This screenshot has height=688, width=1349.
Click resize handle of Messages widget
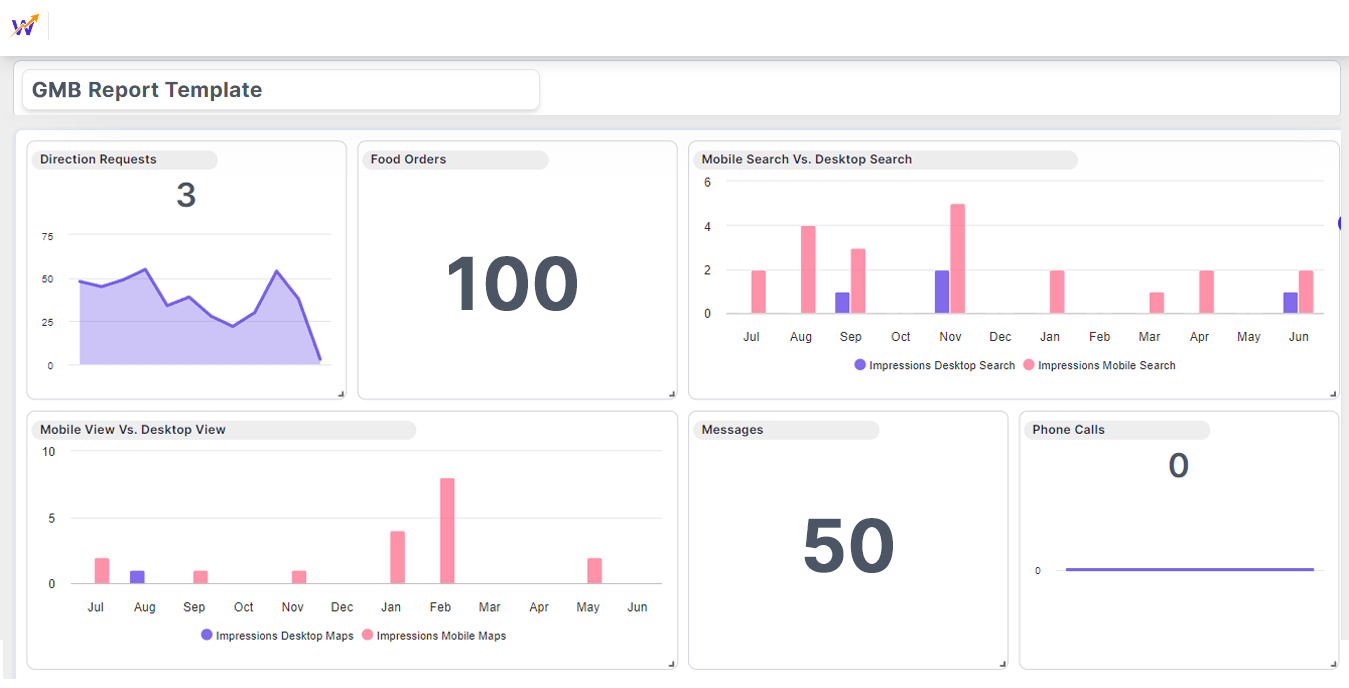click(x=1003, y=664)
